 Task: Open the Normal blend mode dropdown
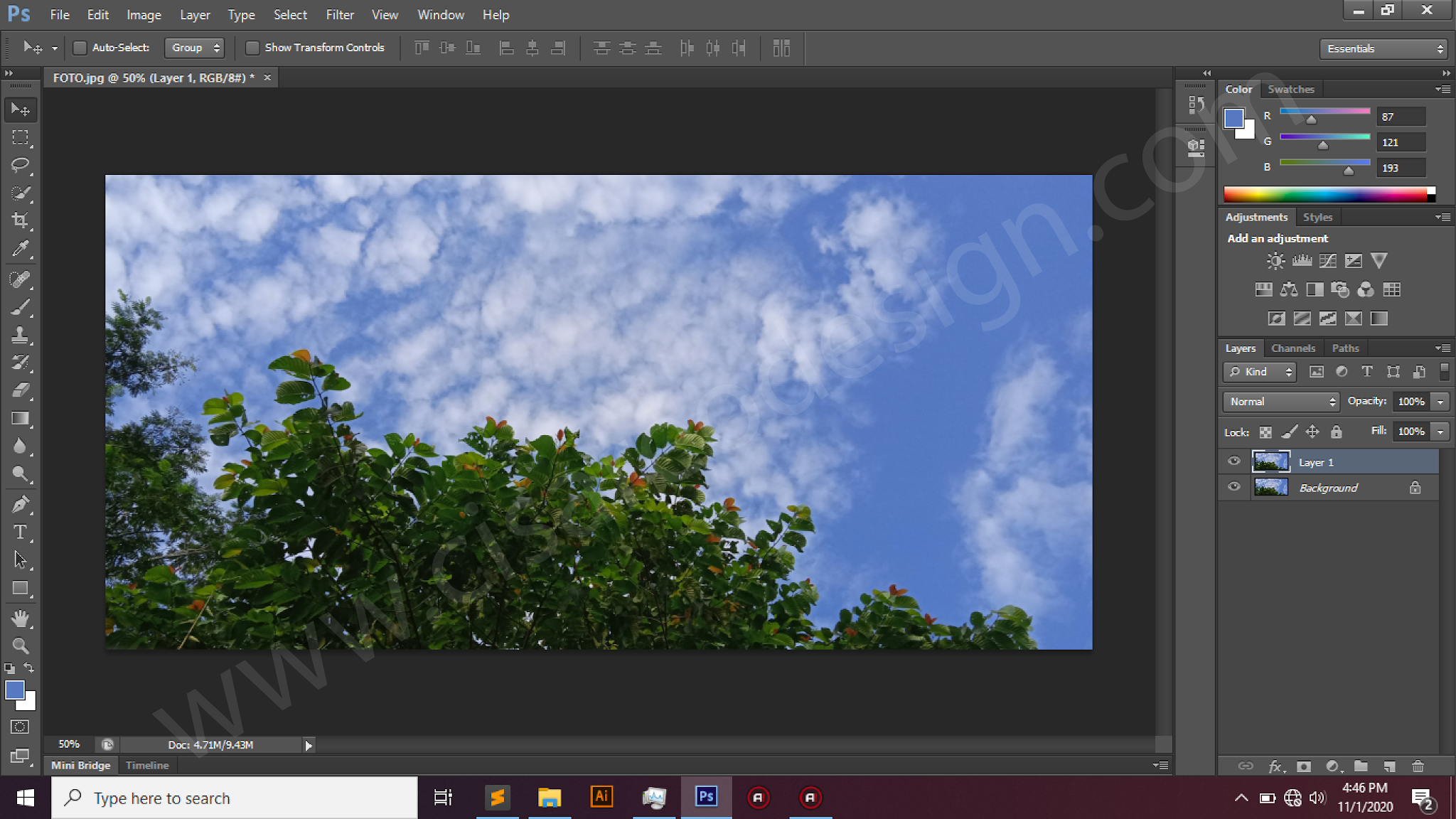(x=1281, y=402)
